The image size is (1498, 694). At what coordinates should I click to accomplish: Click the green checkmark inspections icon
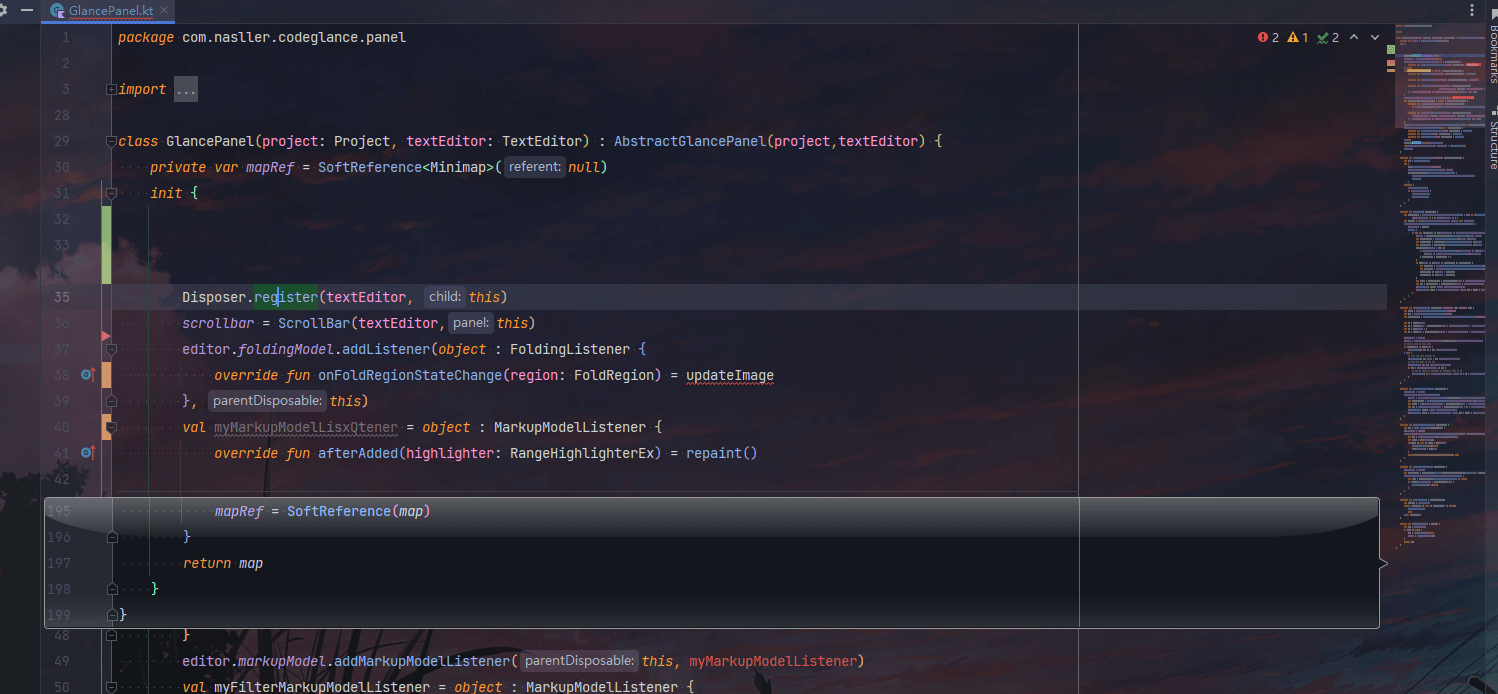(x=1322, y=37)
